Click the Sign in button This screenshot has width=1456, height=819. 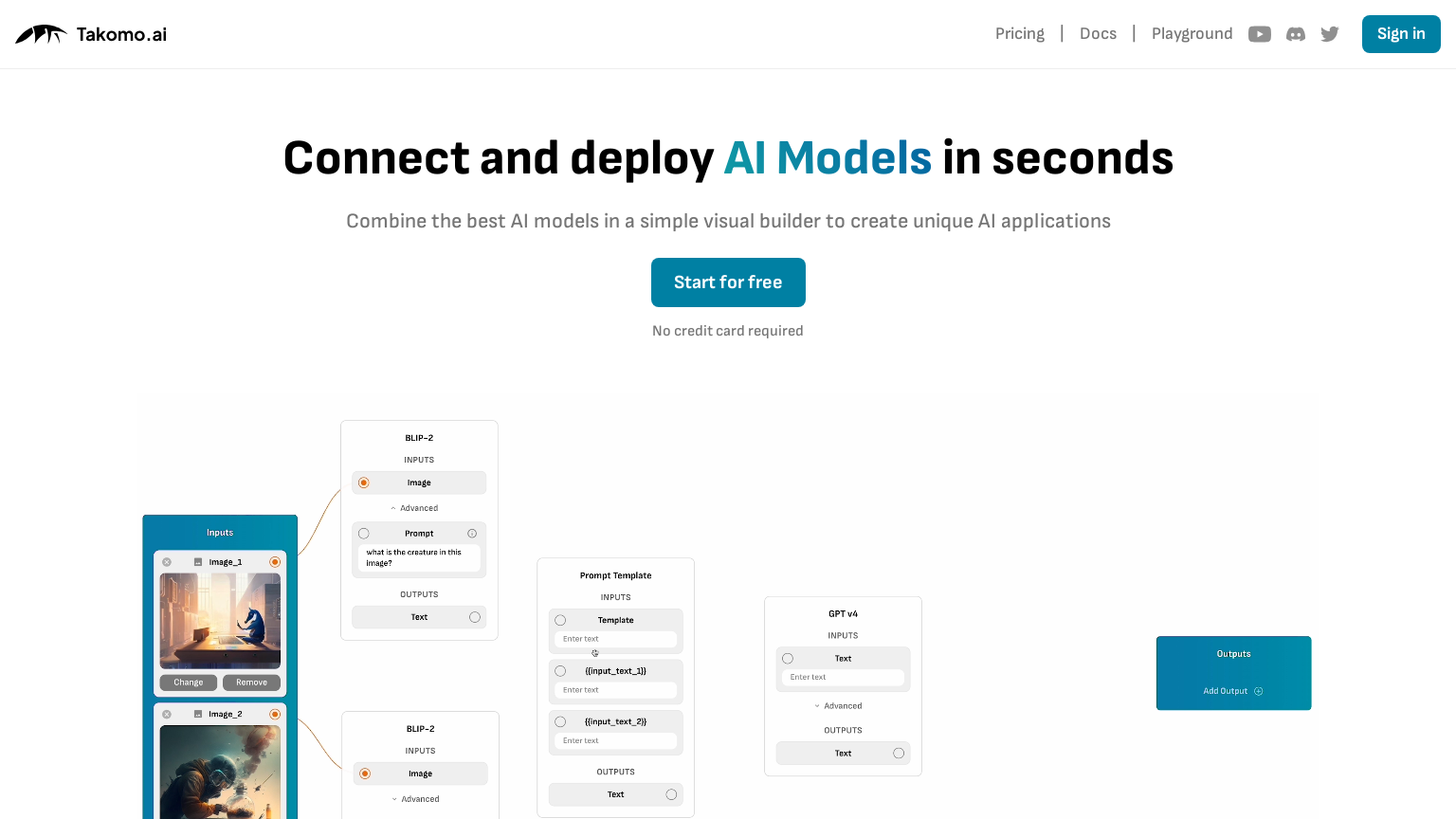(1401, 33)
